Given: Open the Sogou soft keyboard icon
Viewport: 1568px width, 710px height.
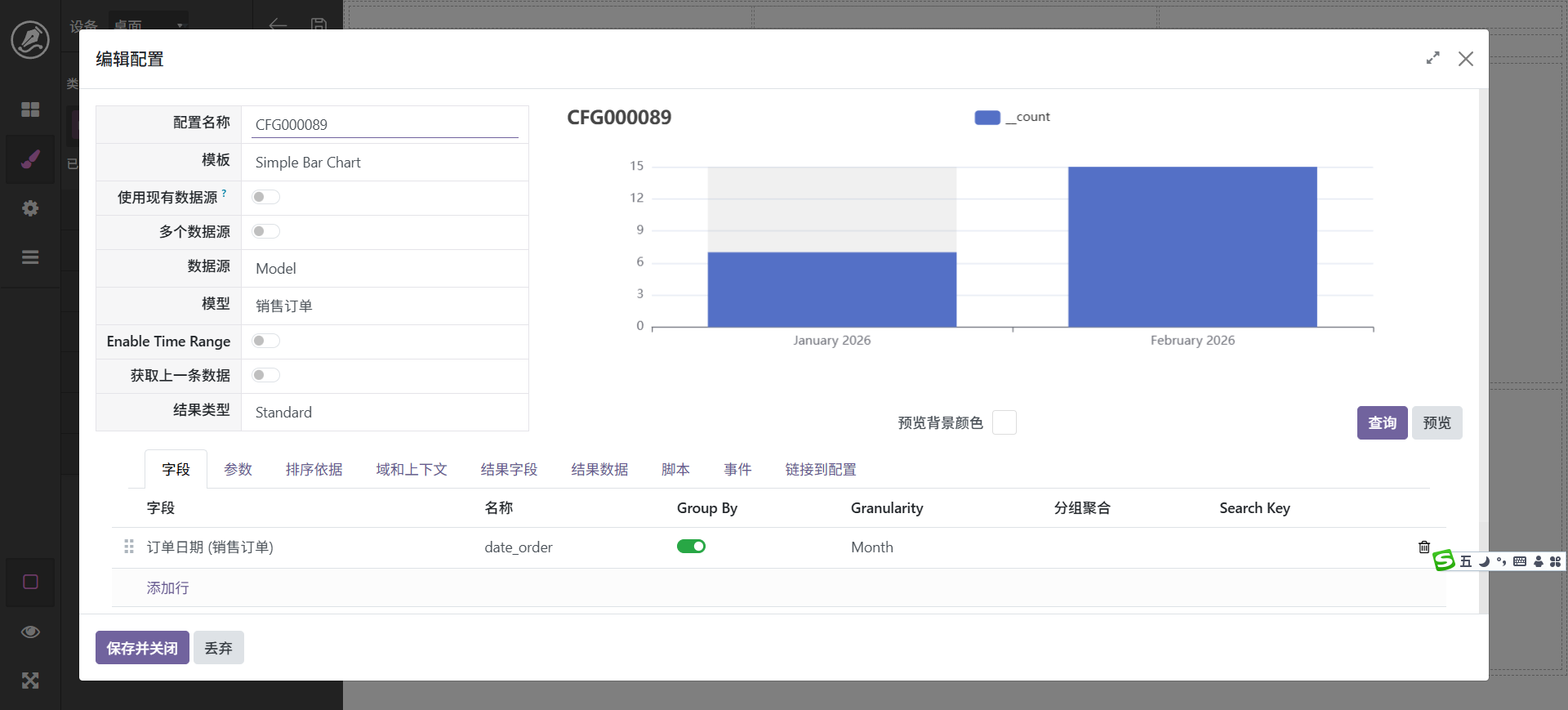Looking at the screenshot, I should (1520, 561).
